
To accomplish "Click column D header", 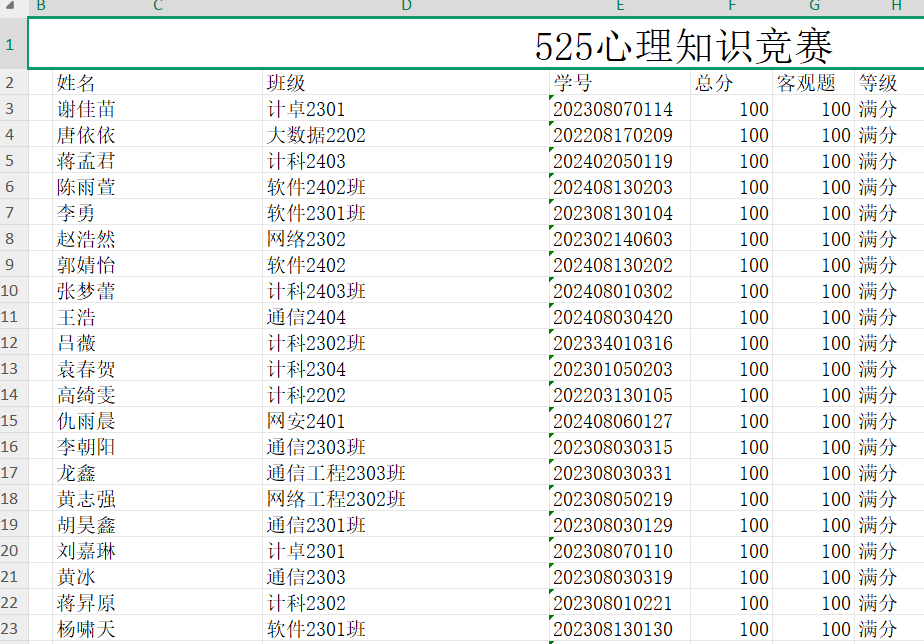I will click(405, 7).
